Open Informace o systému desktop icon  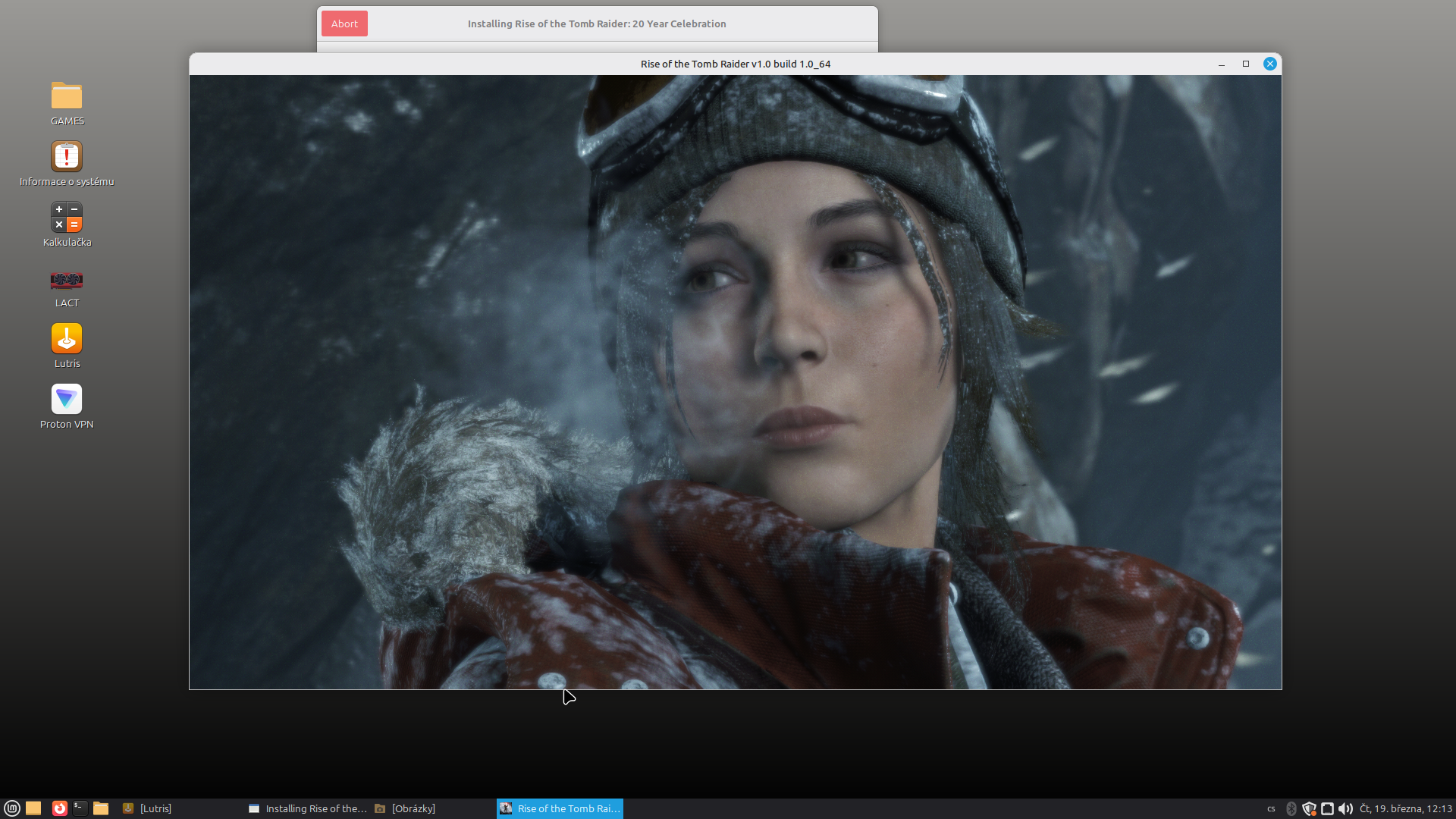pyautogui.click(x=67, y=157)
